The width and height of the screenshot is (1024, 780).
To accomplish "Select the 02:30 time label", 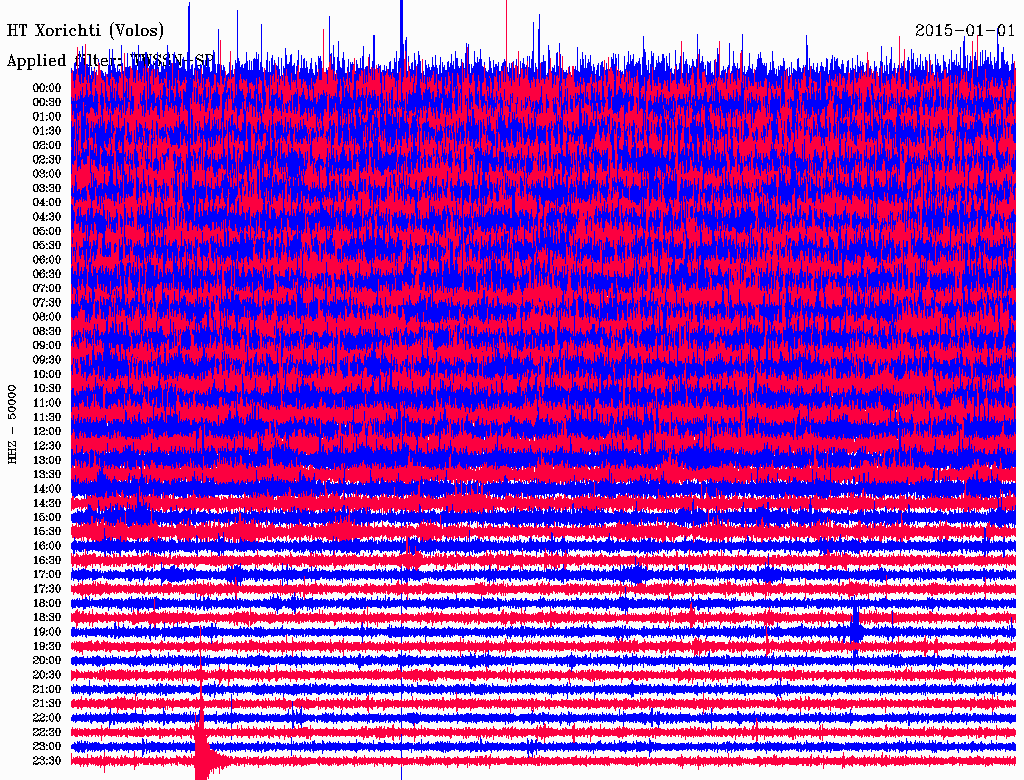I will (x=47, y=159).
